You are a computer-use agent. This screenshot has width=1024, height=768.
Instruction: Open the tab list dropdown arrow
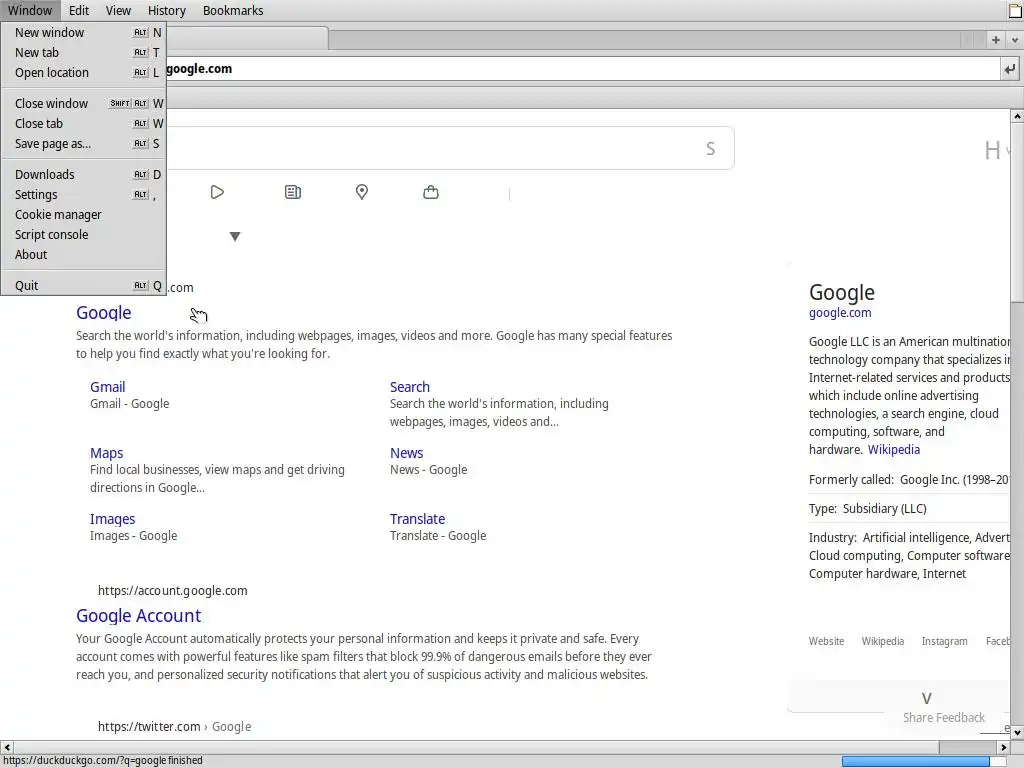(1015, 40)
